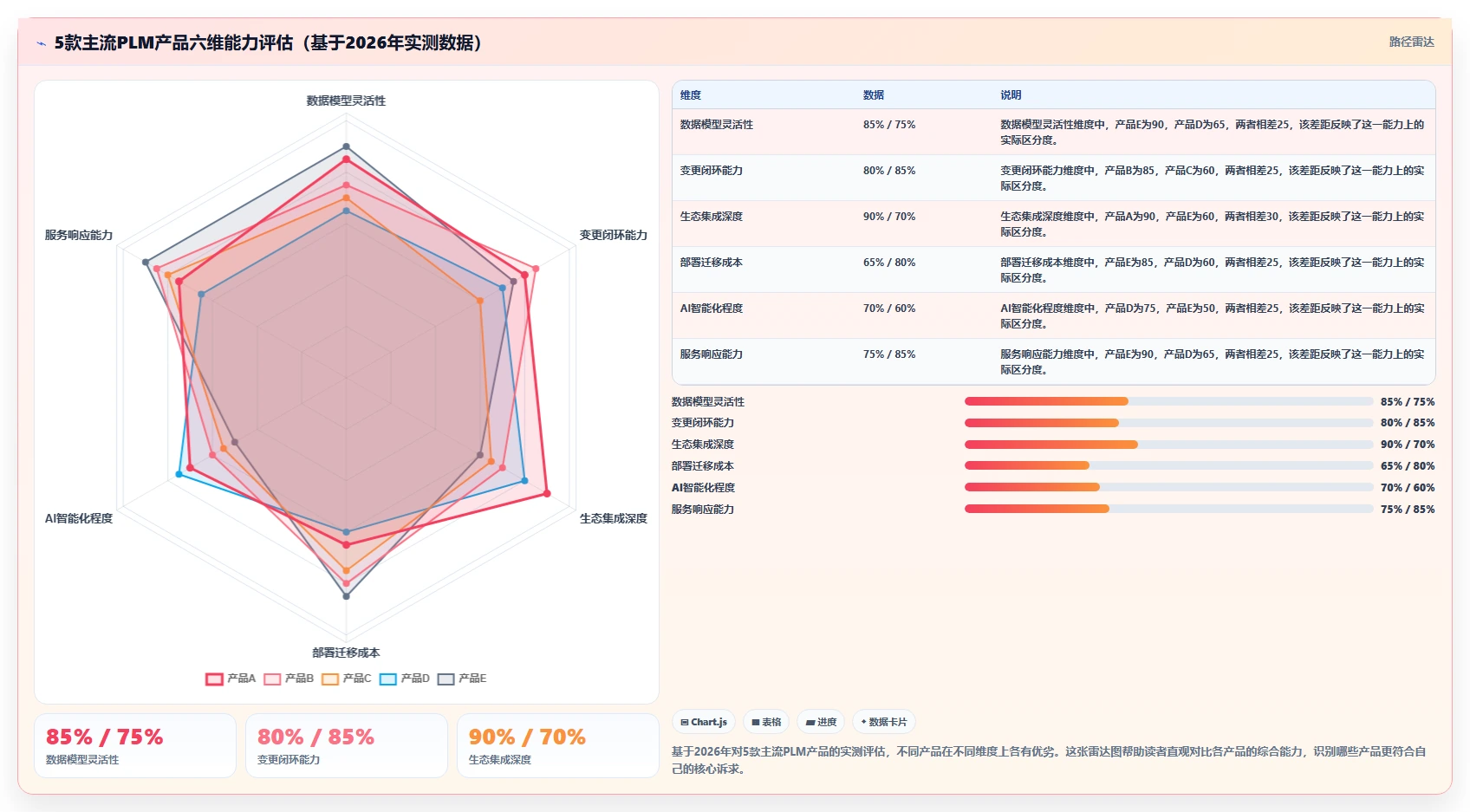
Task: Select the 进度 chip
Action: [x=821, y=722]
